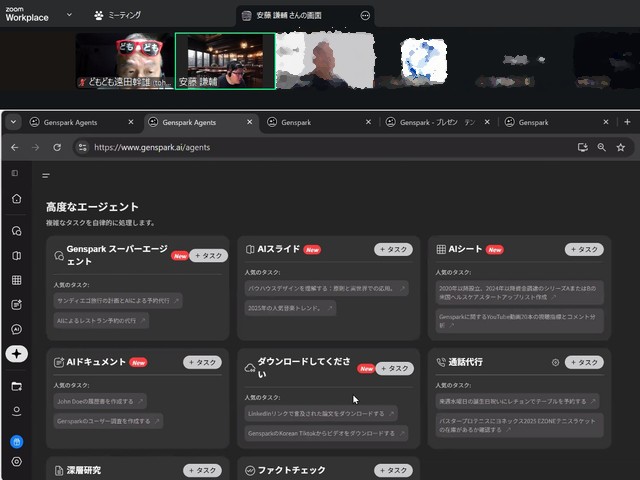Open YouTube動画20本の視聴指標 task
Viewport: 640px width, 480px height.
coord(520,321)
